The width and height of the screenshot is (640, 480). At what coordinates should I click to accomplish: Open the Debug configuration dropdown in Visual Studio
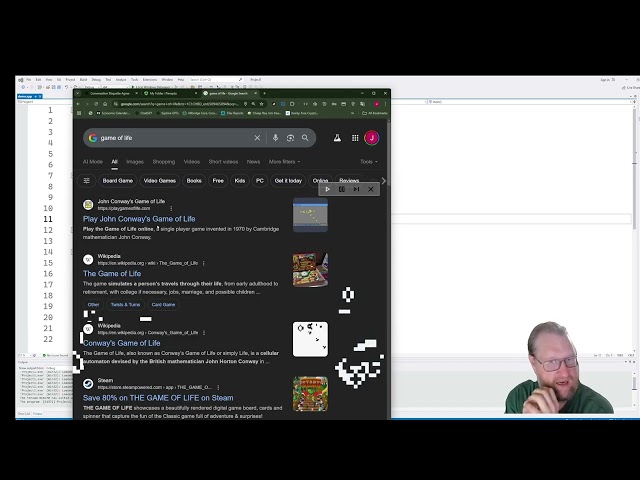pos(92,87)
